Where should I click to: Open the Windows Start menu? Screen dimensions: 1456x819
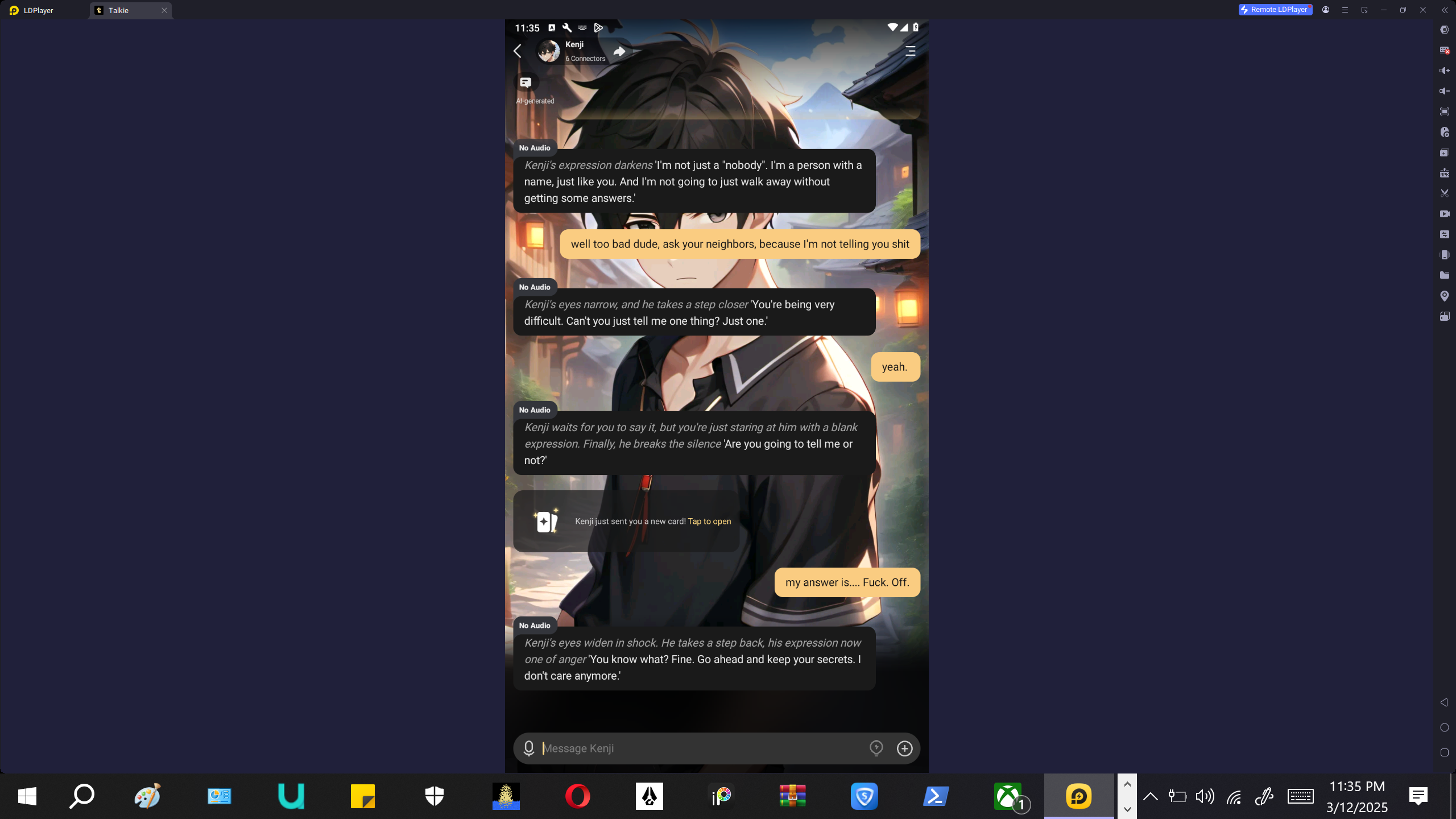[x=27, y=796]
